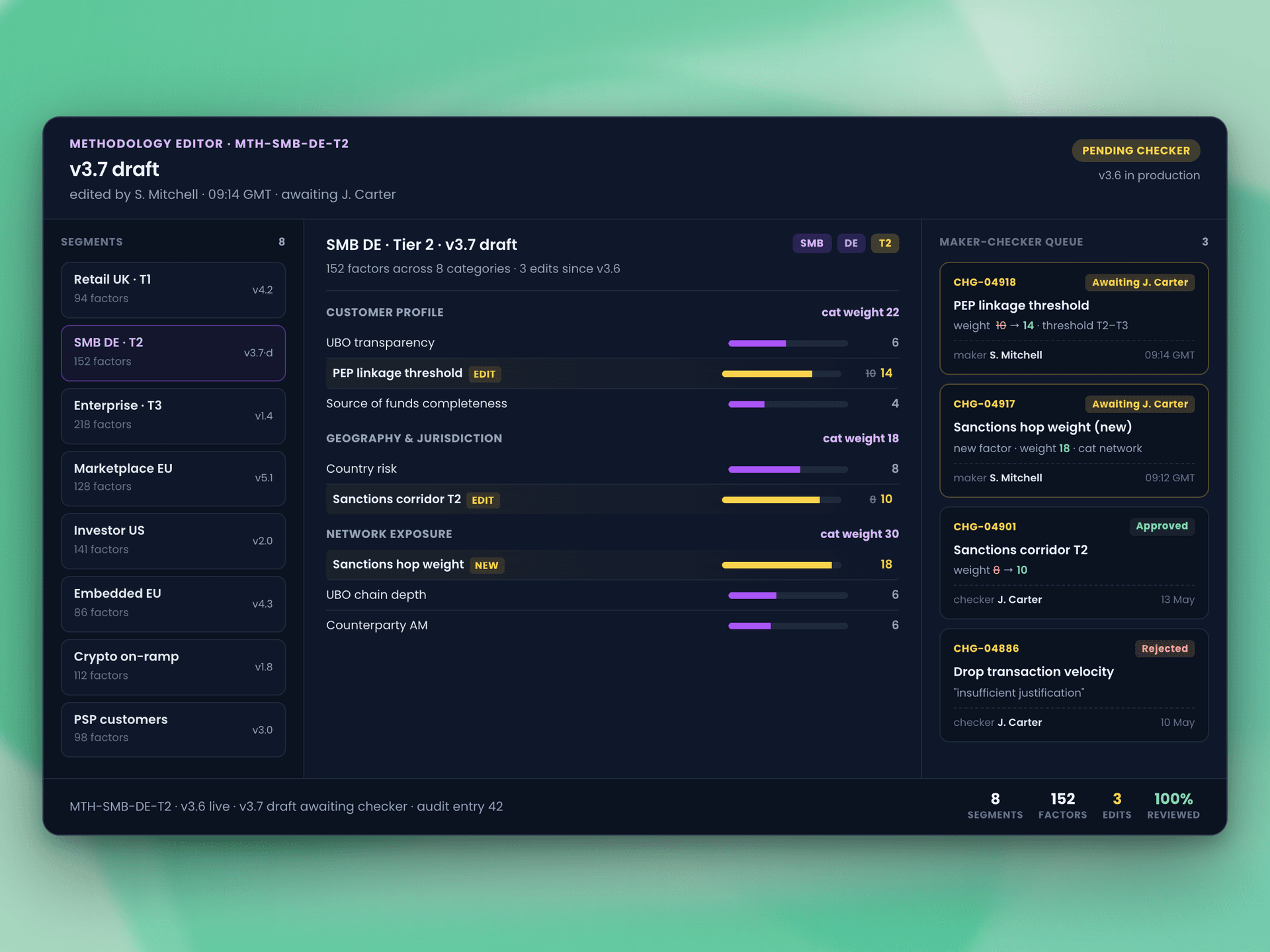Open rejected change CHG-04886 card
The image size is (1270, 952).
1074,685
